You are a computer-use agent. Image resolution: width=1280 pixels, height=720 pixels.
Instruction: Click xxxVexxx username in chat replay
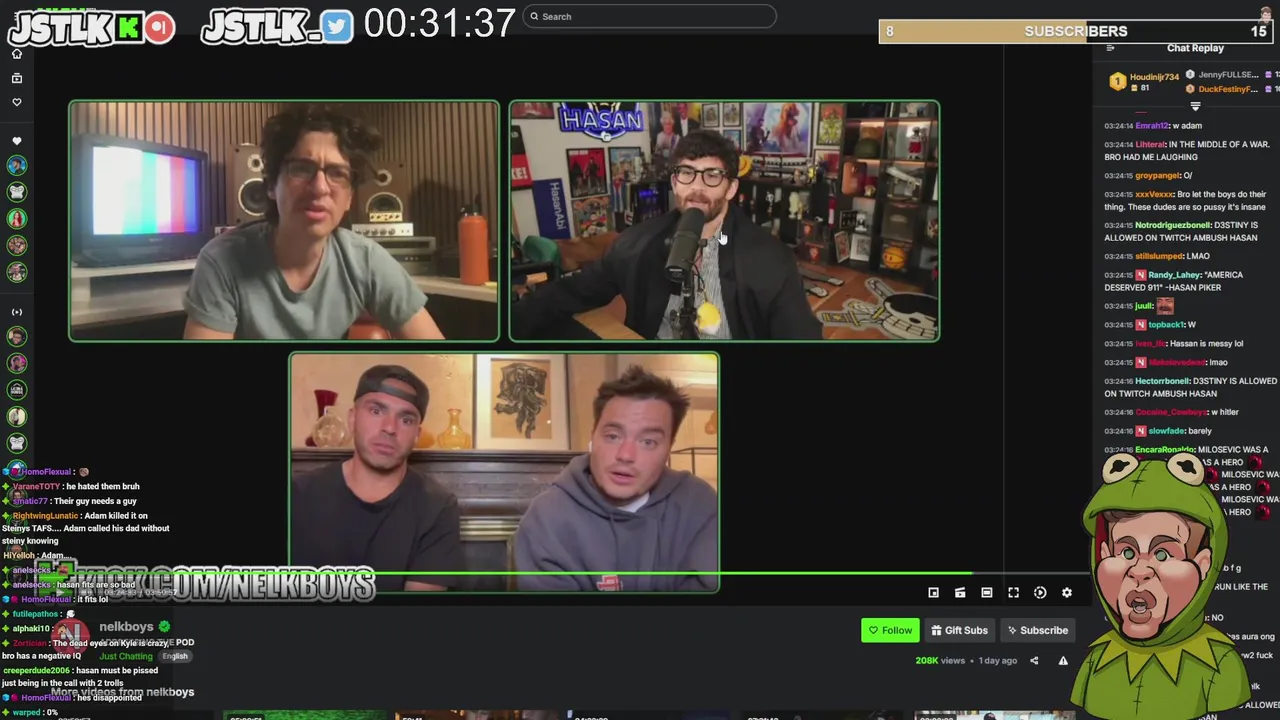(x=1154, y=195)
